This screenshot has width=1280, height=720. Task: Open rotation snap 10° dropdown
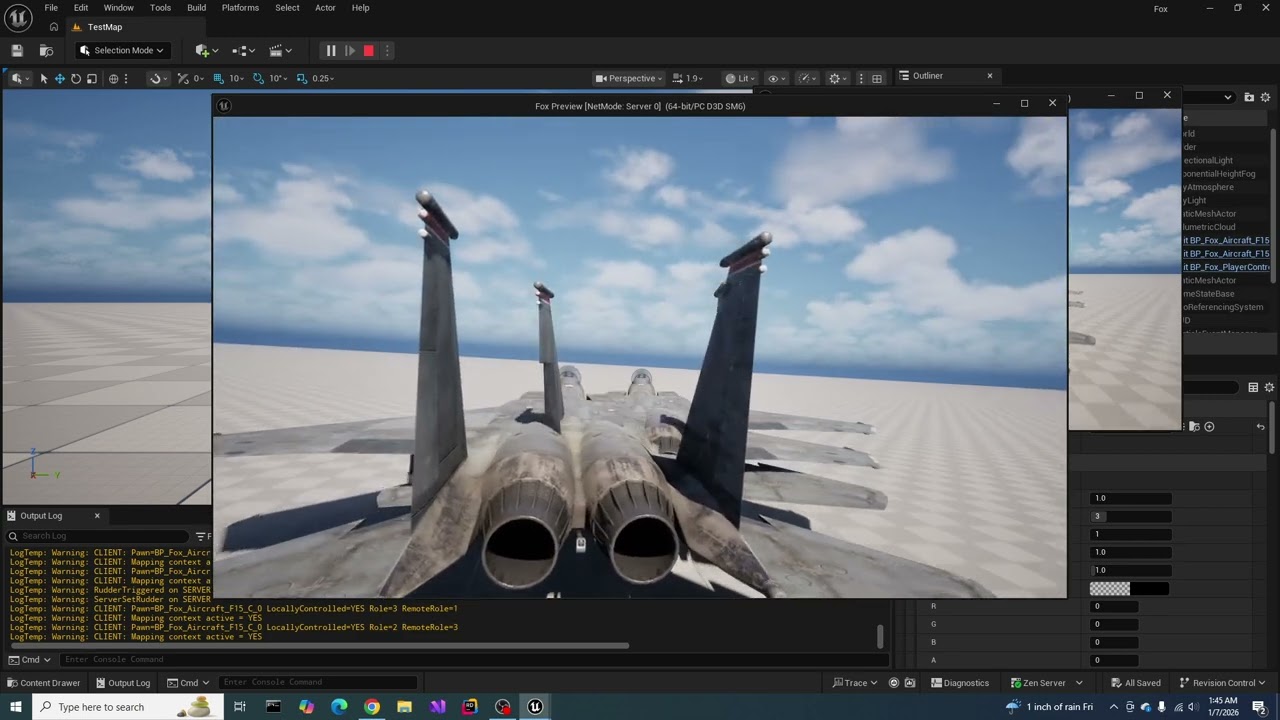[x=278, y=78]
